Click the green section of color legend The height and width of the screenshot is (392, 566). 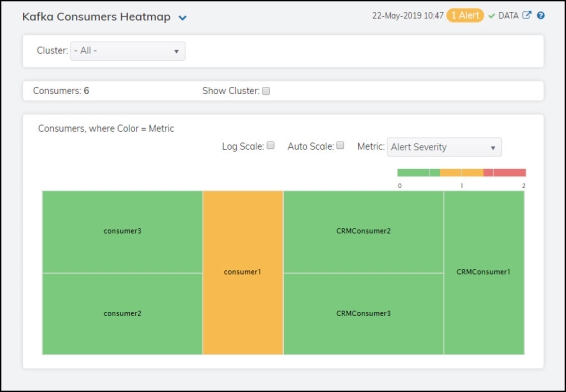click(419, 173)
